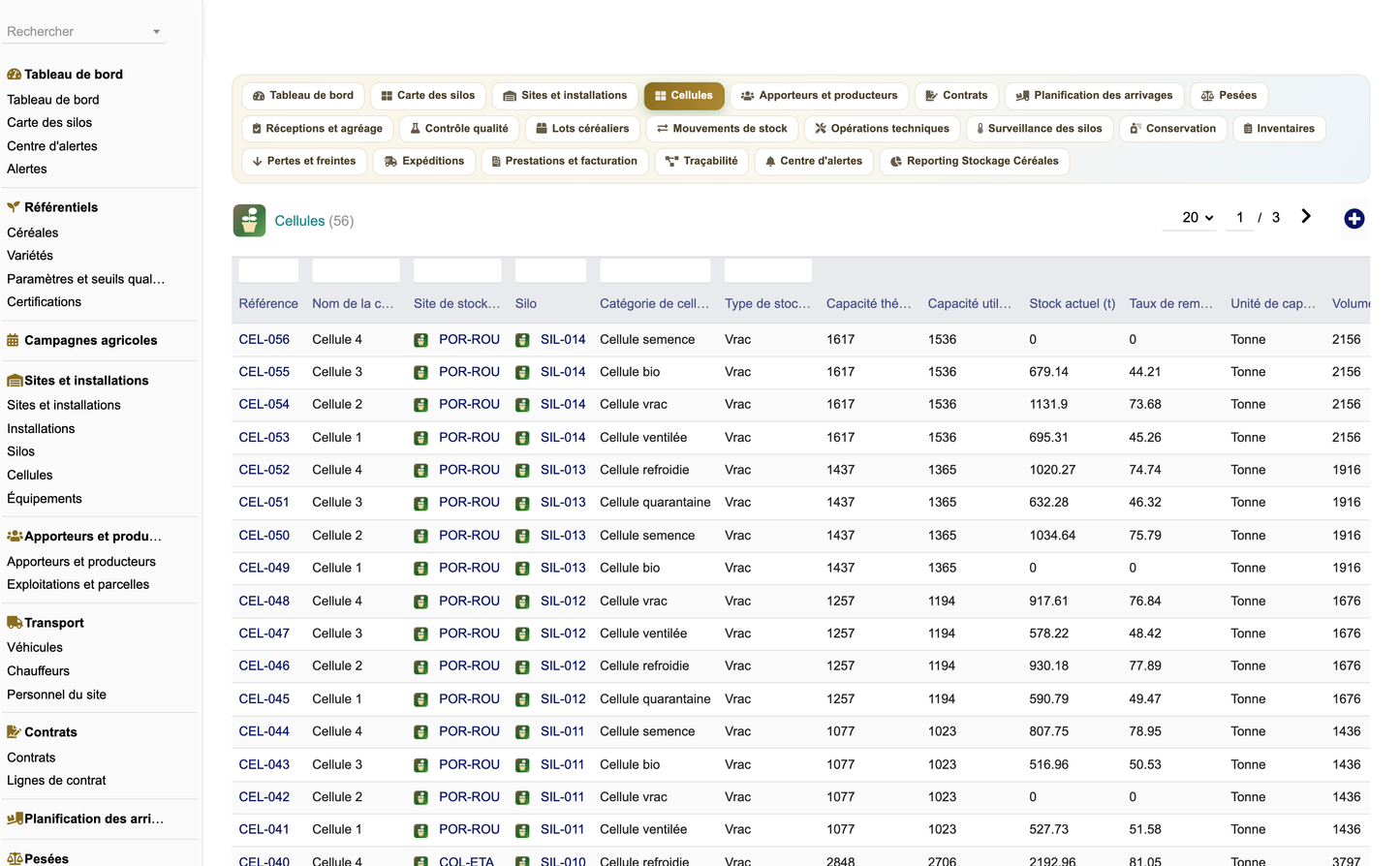Click taux value 78.95 in CEL-044 row
Image resolution: width=1400 pixels, height=866 pixels.
pos(1144,732)
